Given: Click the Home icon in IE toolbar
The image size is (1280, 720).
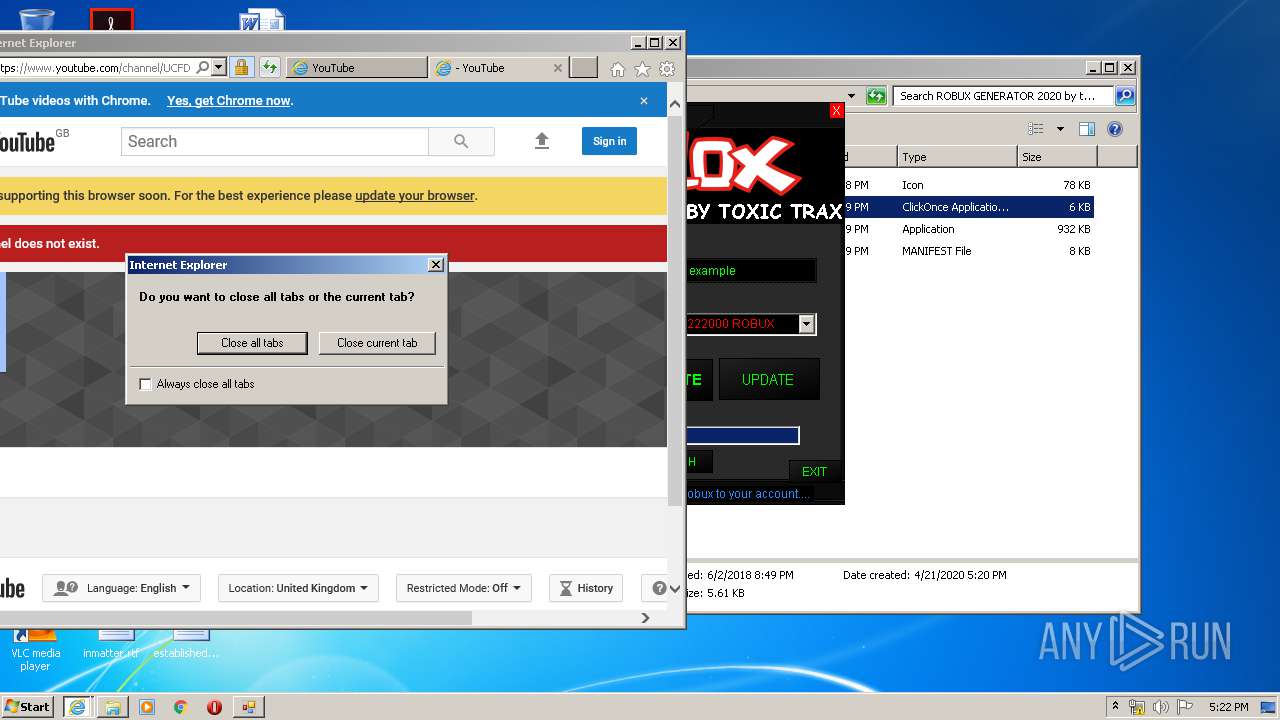Looking at the screenshot, I should click(x=617, y=68).
